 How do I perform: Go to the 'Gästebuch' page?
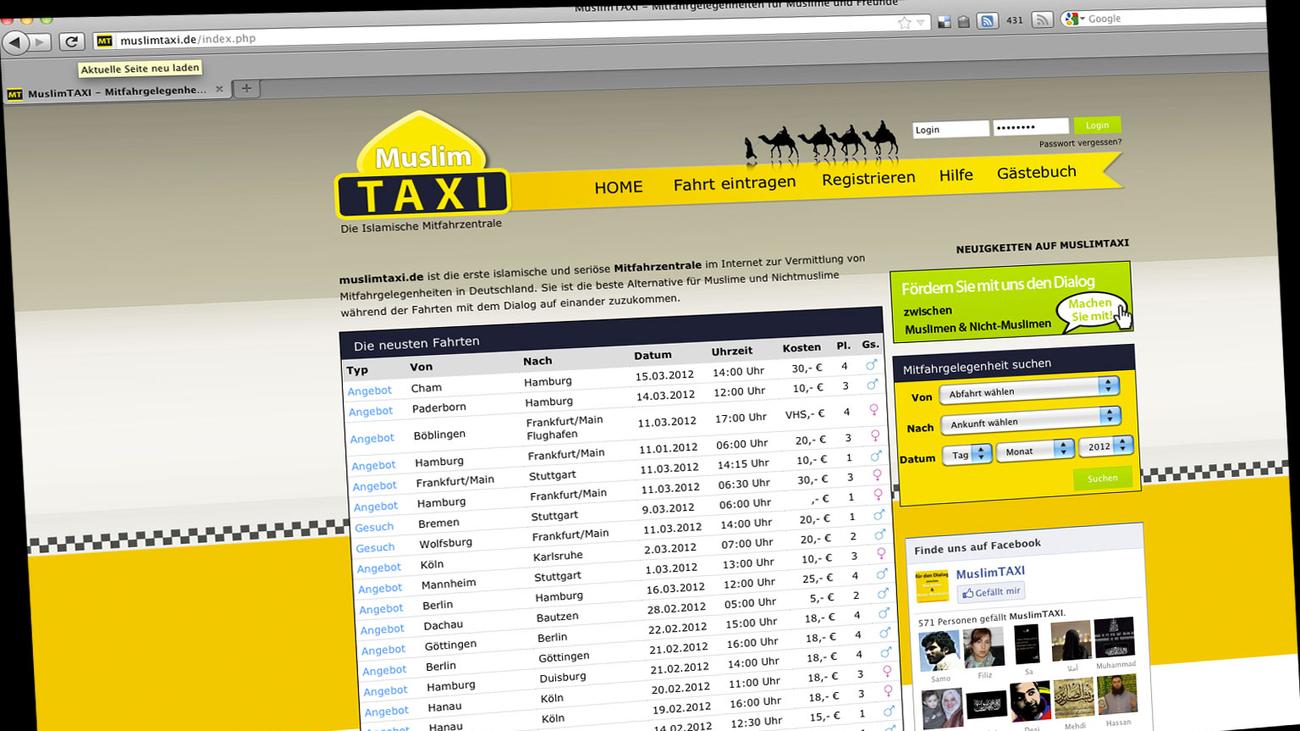[x=1036, y=172]
